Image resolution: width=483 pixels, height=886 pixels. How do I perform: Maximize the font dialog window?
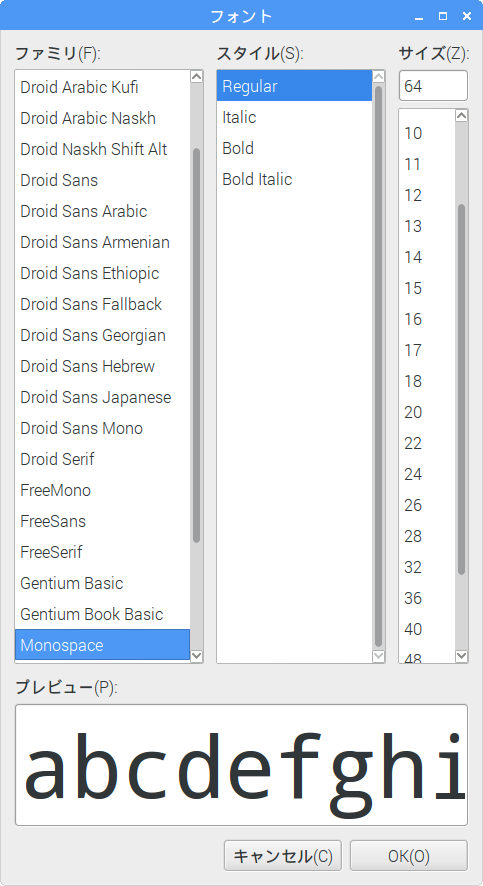[x=443, y=16]
